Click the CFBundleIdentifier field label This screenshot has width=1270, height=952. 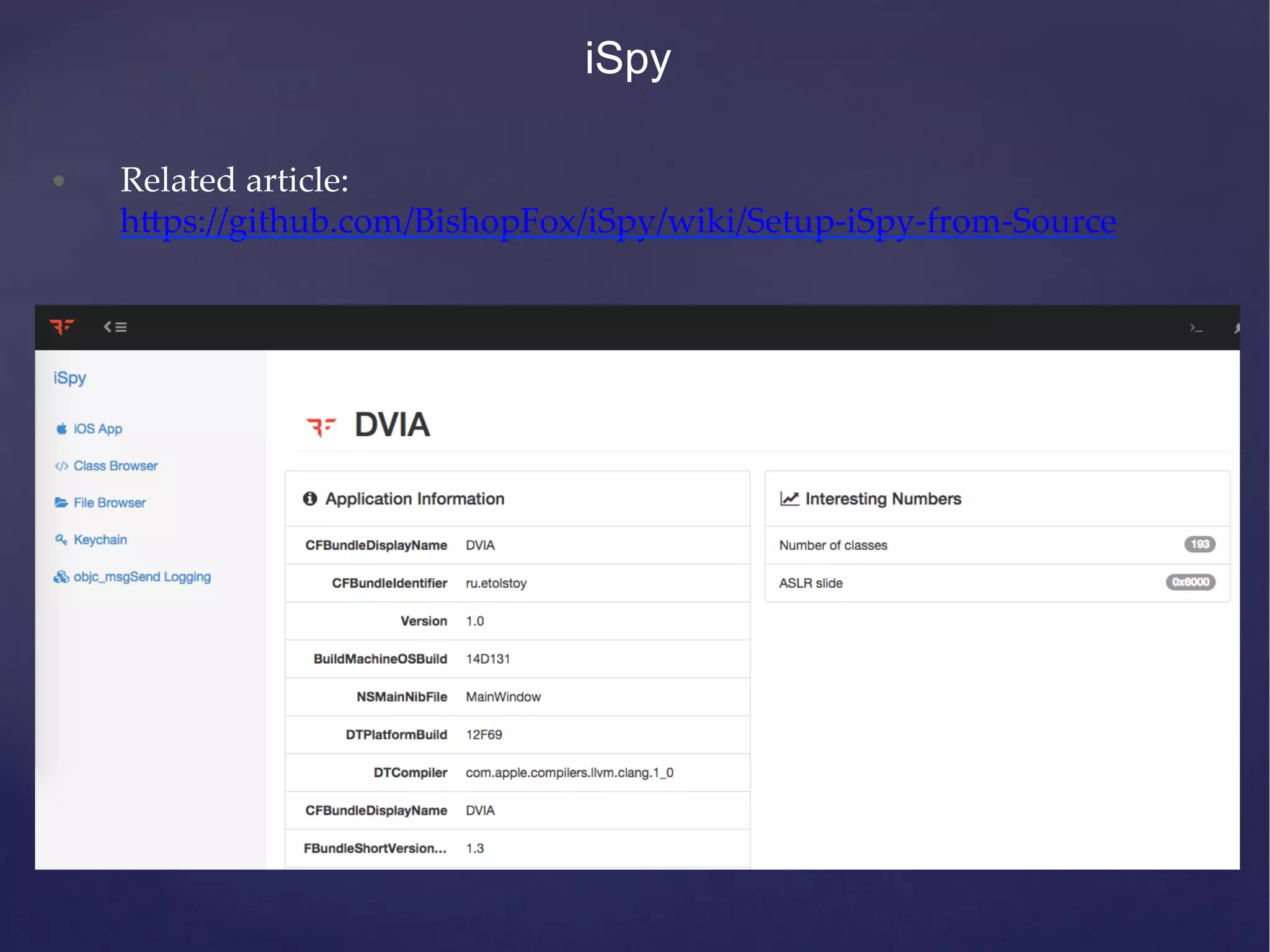tap(389, 583)
